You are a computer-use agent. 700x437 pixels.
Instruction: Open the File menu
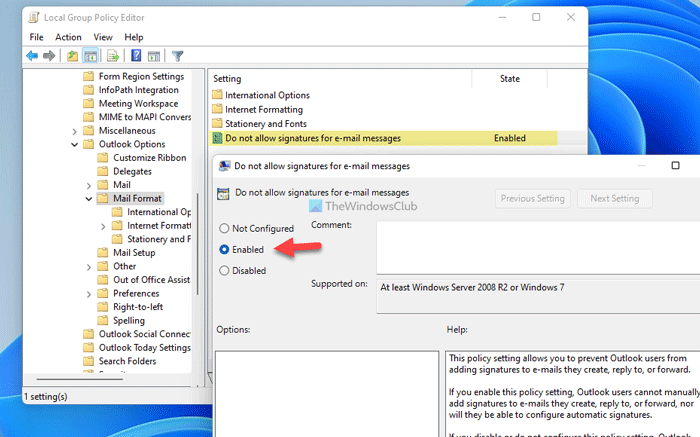click(x=37, y=37)
